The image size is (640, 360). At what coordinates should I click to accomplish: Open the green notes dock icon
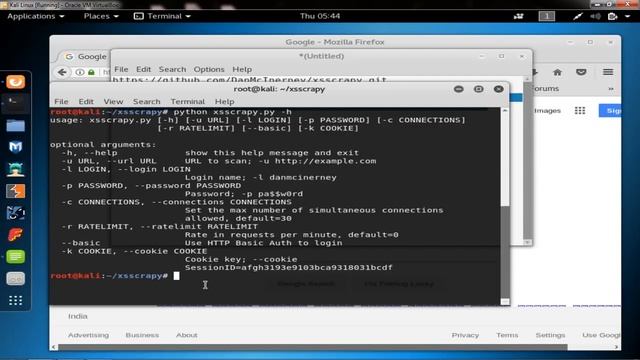[x=16, y=257]
